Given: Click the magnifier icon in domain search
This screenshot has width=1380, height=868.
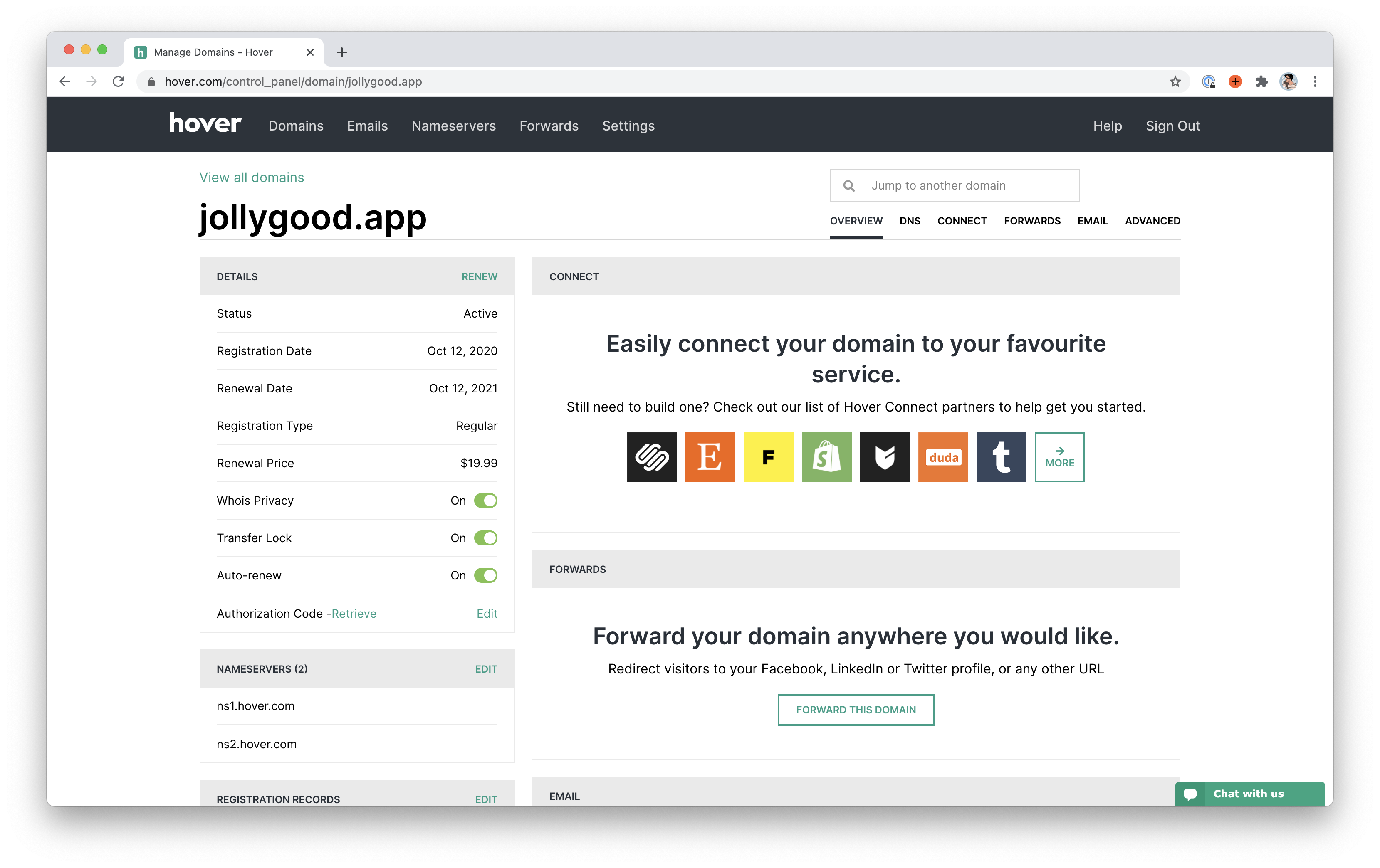Looking at the screenshot, I should (849, 186).
